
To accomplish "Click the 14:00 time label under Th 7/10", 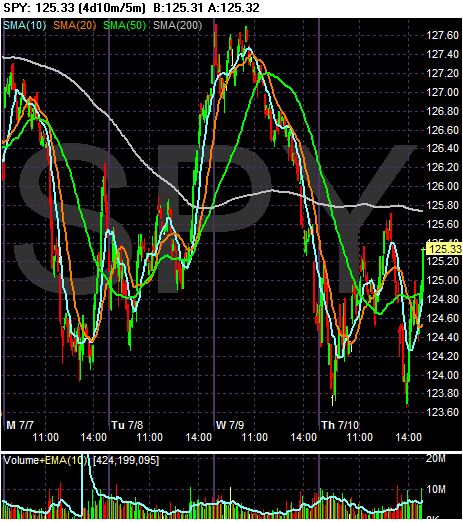I will click(409, 437).
